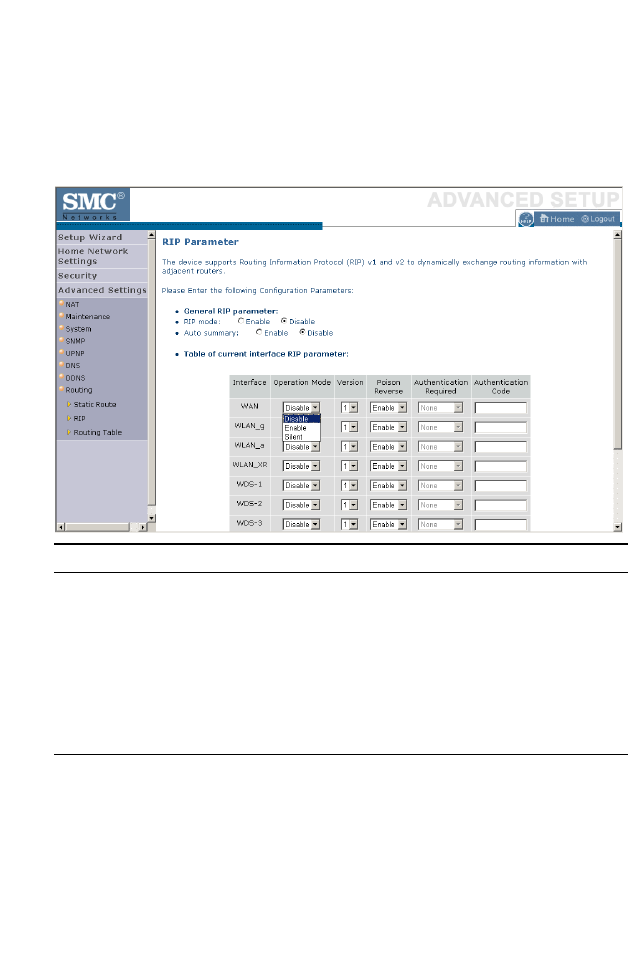Open the NAT menu item
This screenshot has height=972, width=630.
(73, 304)
